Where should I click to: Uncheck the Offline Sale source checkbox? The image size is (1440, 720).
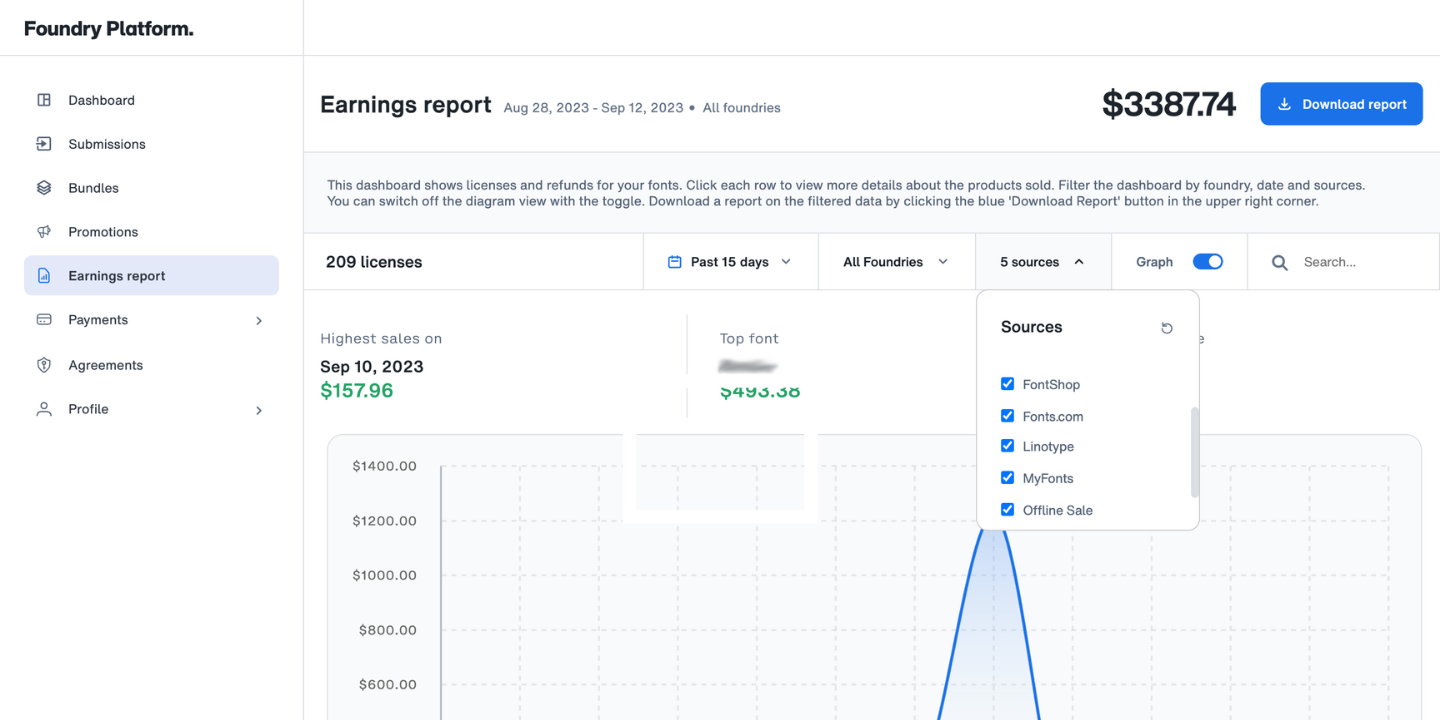pos(1008,509)
